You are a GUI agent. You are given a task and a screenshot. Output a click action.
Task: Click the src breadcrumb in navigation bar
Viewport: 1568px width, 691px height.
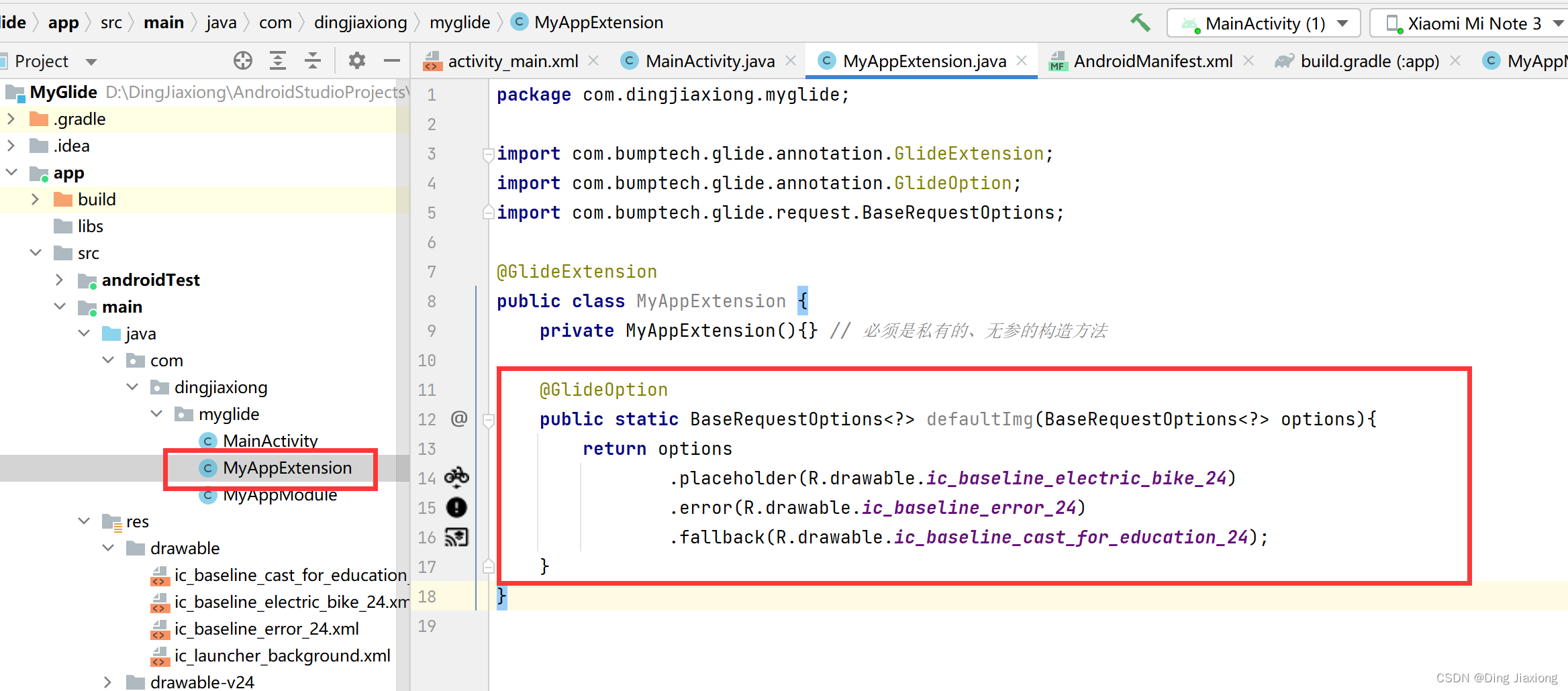(111, 23)
